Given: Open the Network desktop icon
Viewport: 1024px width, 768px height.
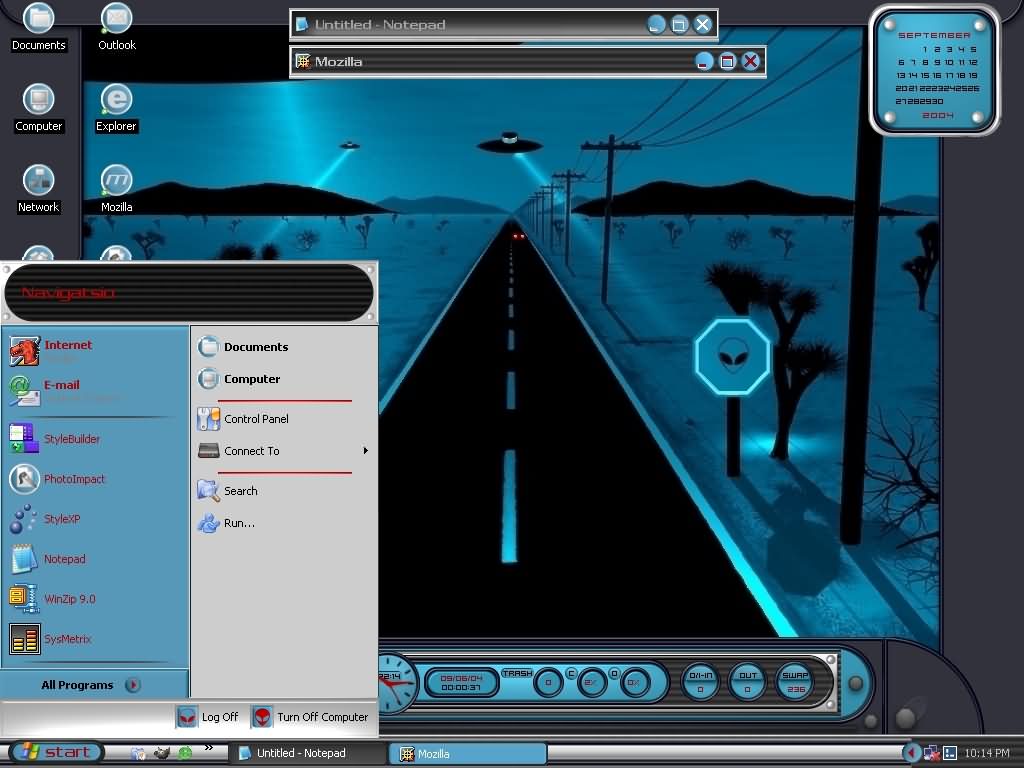Looking at the screenshot, I should [39, 189].
